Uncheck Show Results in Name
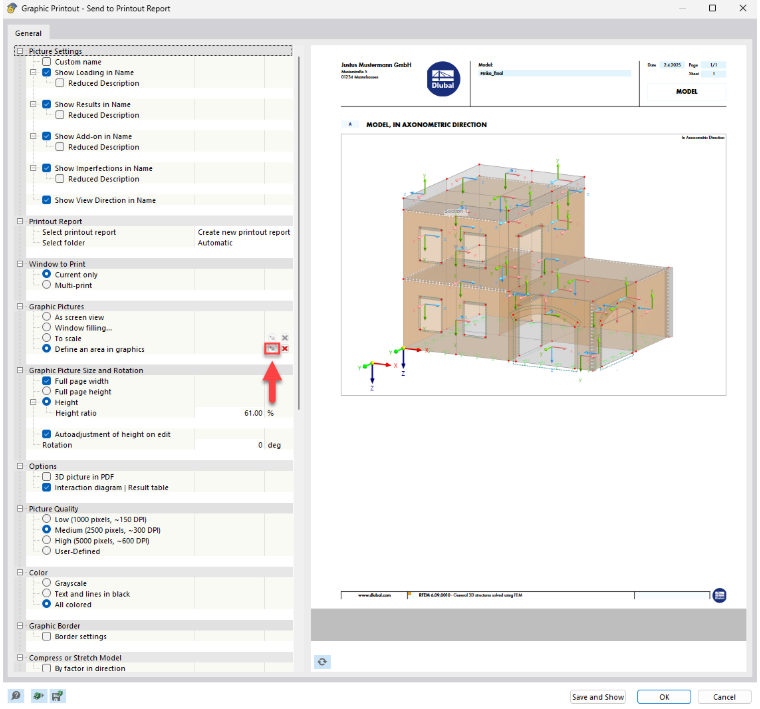This screenshot has width=760, height=709. pyautogui.click(x=47, y=104)
